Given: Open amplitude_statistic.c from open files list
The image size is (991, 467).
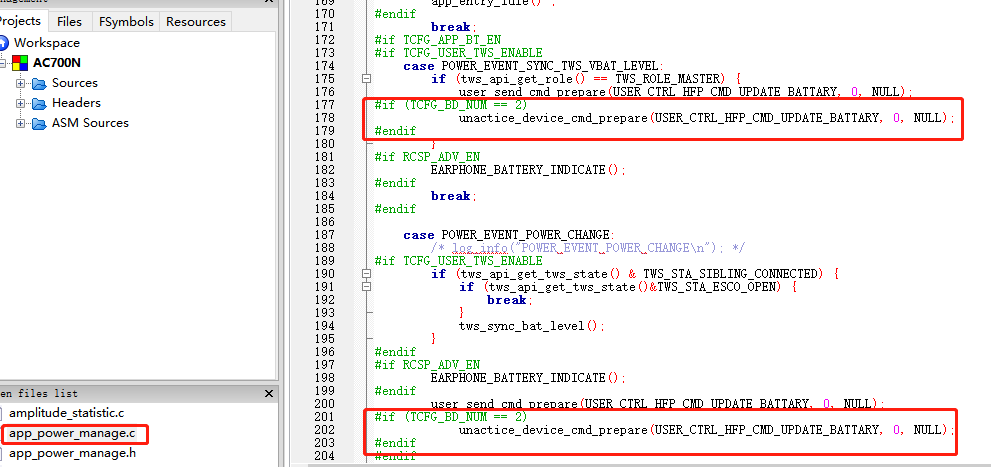Looking at the screenshot, I should (x=66, y=413).
